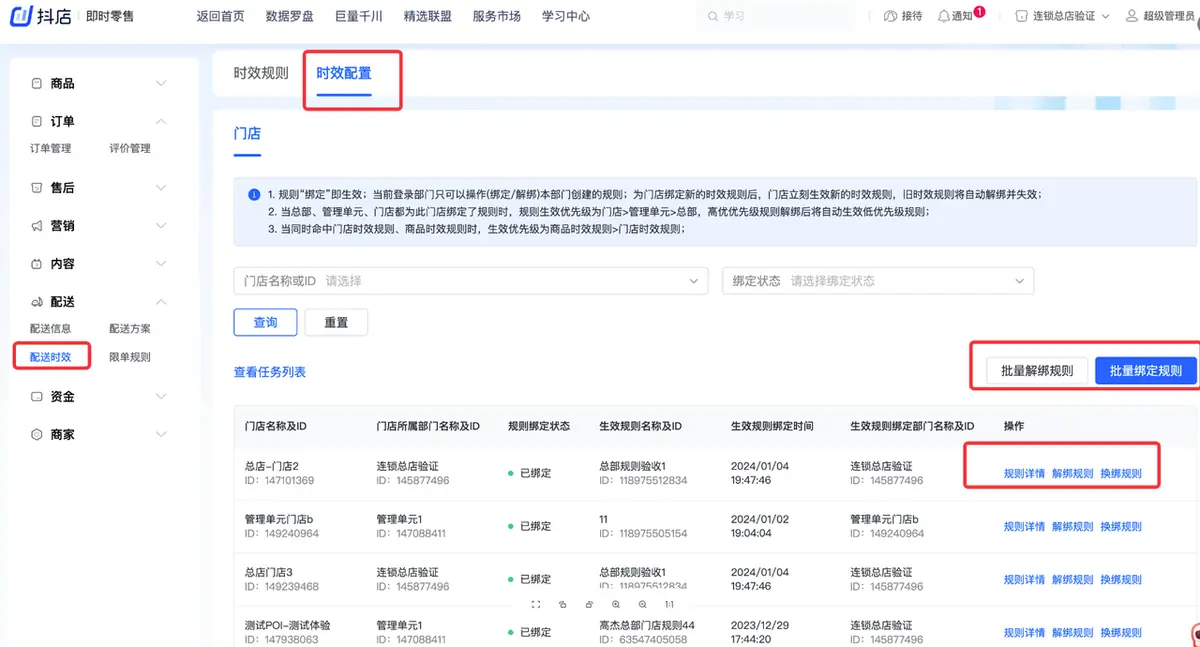The image size is (1200, 647).
Task: Click the rotate-right icon in the image toolbar
Action: click(x=589, y=604)
